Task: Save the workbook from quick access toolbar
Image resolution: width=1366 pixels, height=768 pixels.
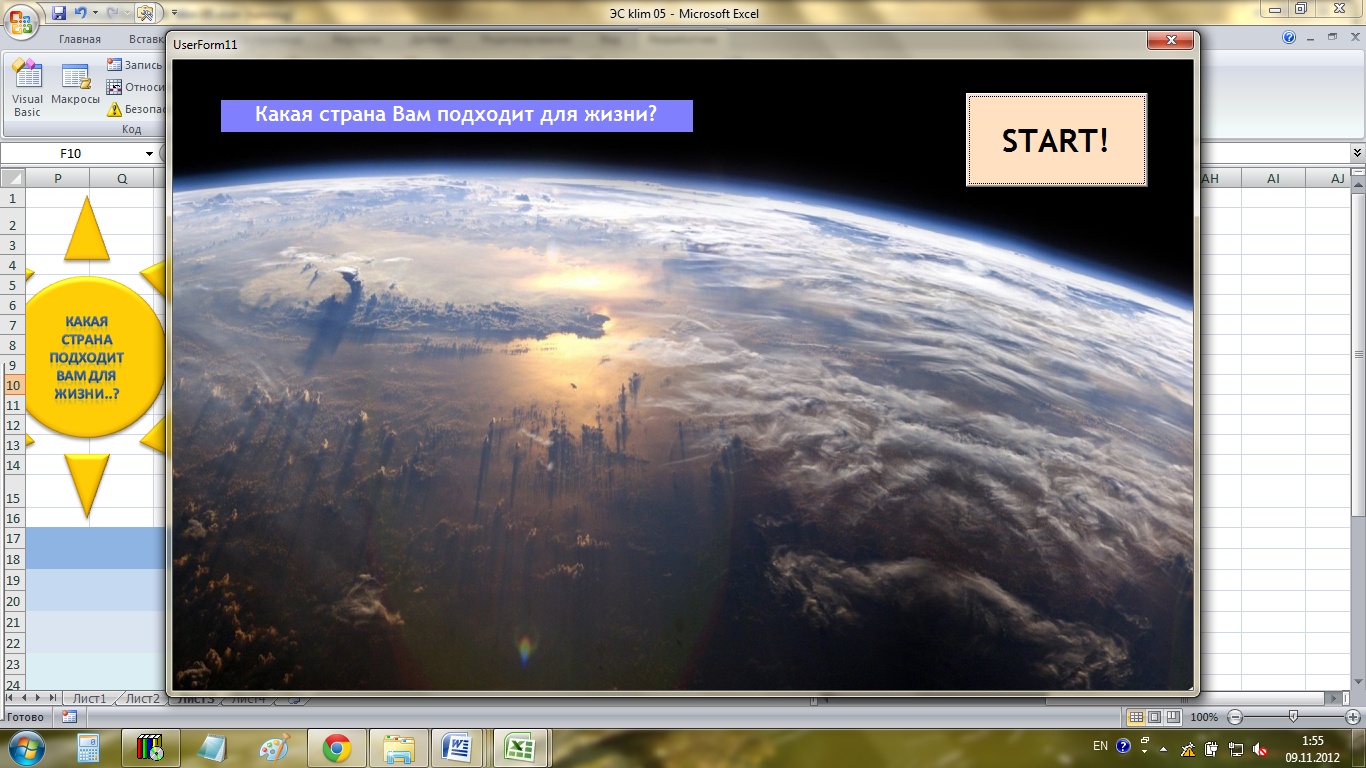Action: click(59, 13)
